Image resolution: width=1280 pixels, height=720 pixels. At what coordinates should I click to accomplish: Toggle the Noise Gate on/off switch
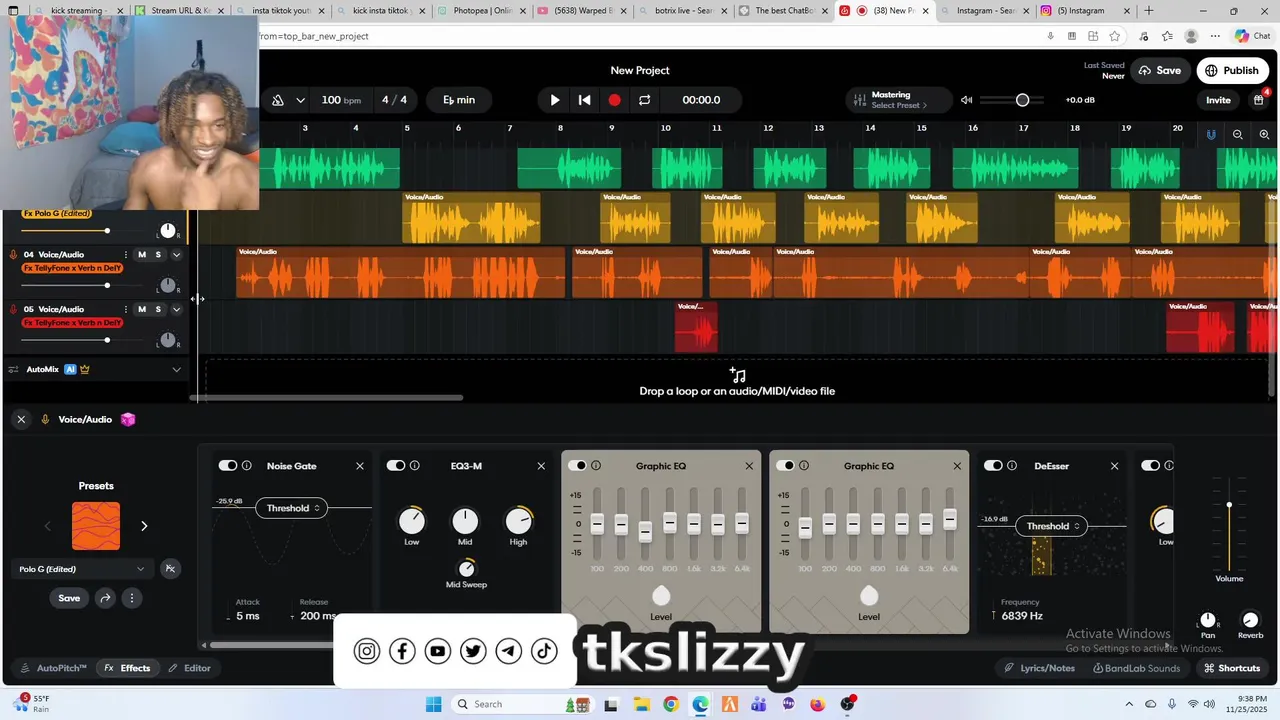click(x=228, y=466)
